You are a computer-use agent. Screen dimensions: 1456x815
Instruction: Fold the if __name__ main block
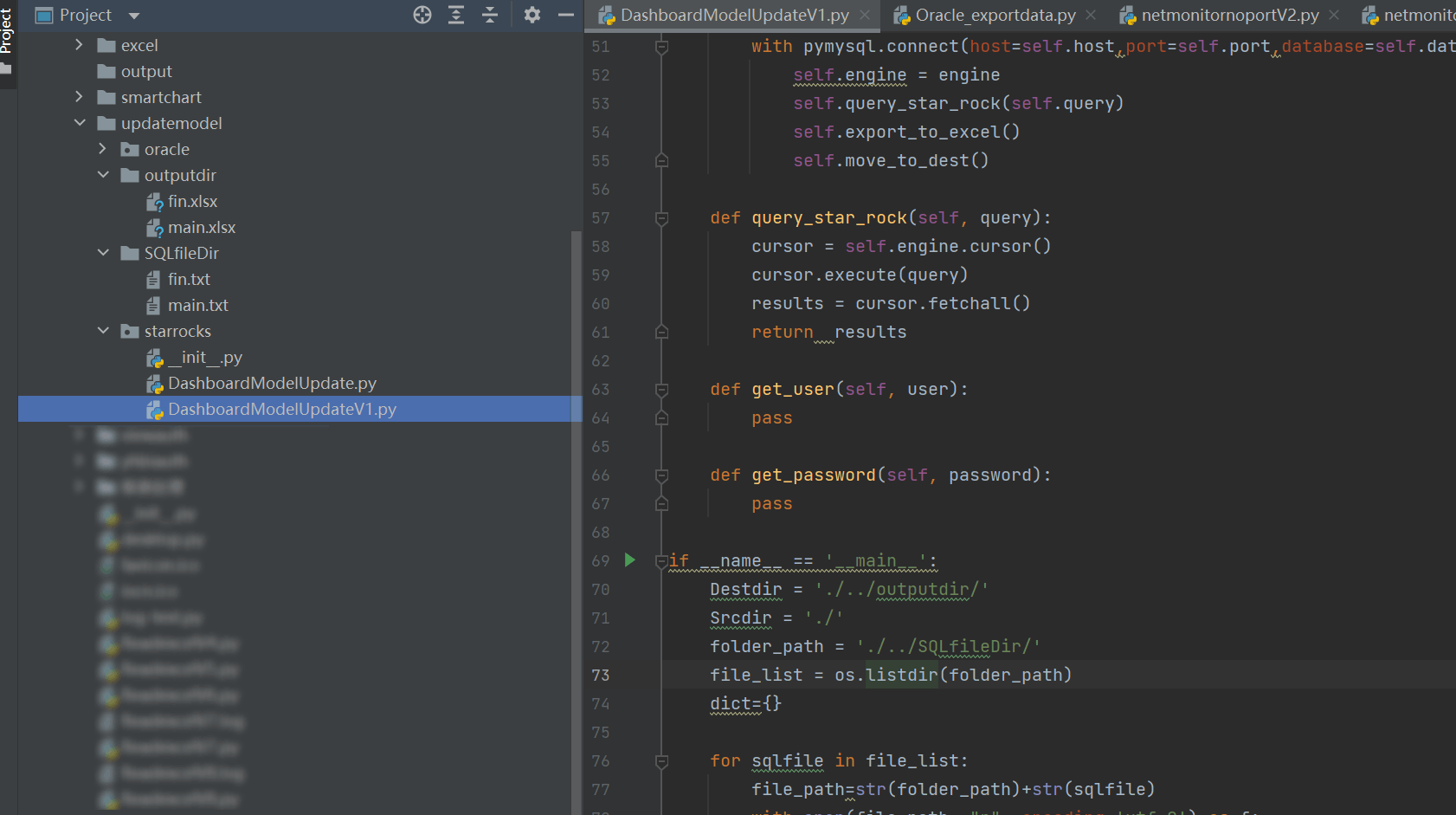[661, 561]
